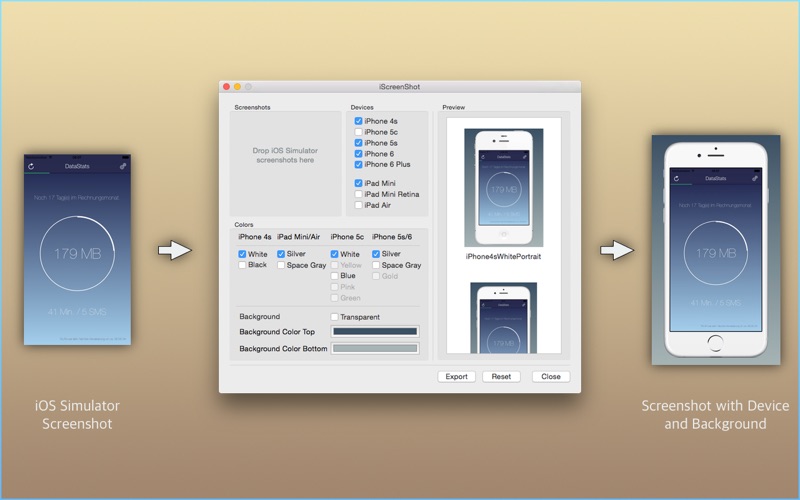Uncheck Silver under iPhone 5s/6
The width and height of the screenshot is (800, 500).
point(376,254)
